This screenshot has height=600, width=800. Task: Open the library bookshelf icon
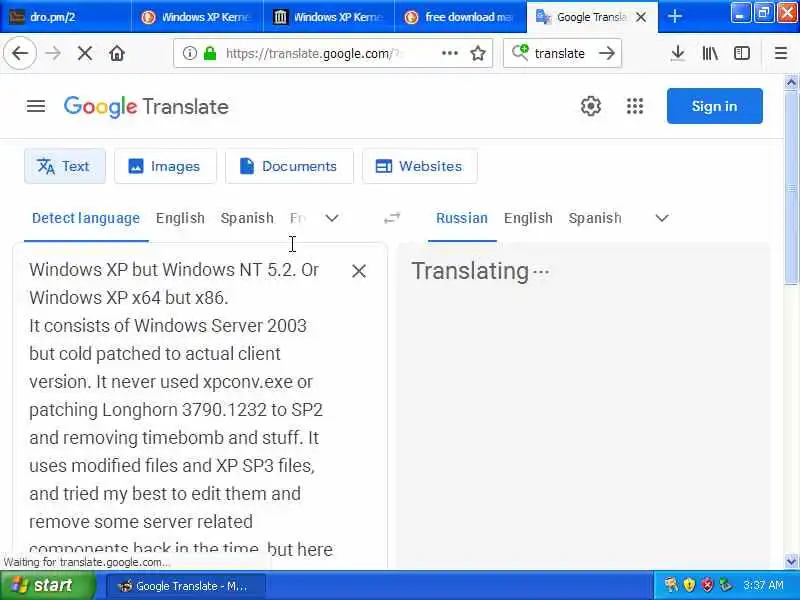tap(710, 53)
